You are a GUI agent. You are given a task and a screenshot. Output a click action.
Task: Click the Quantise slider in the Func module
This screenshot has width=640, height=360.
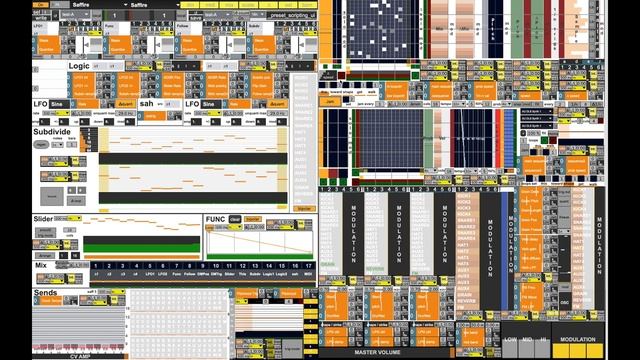tap(121, 49)
